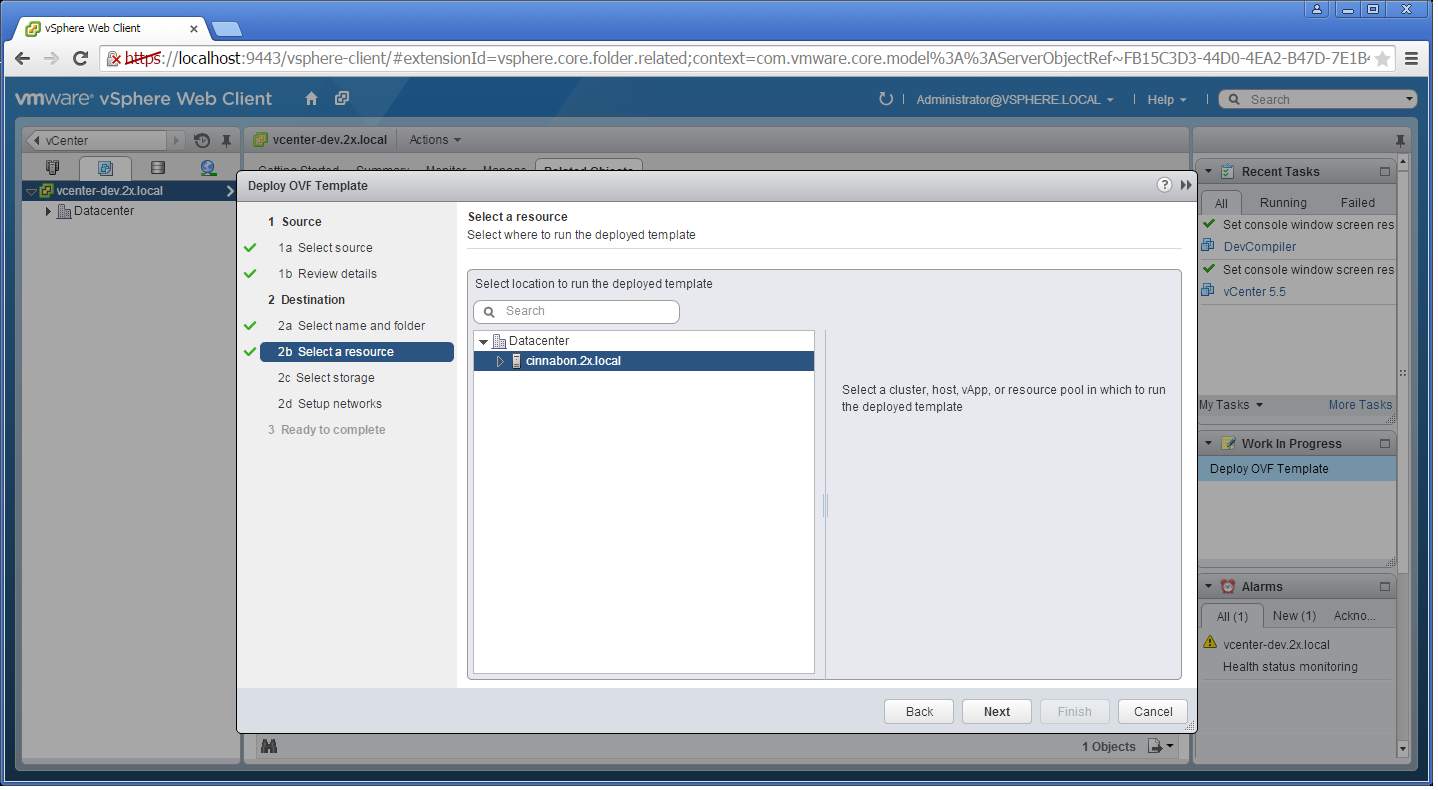This screenshot has width=1438, height=790.
Task: Click the vSphere home icon
Action: [x=311, y=99]
